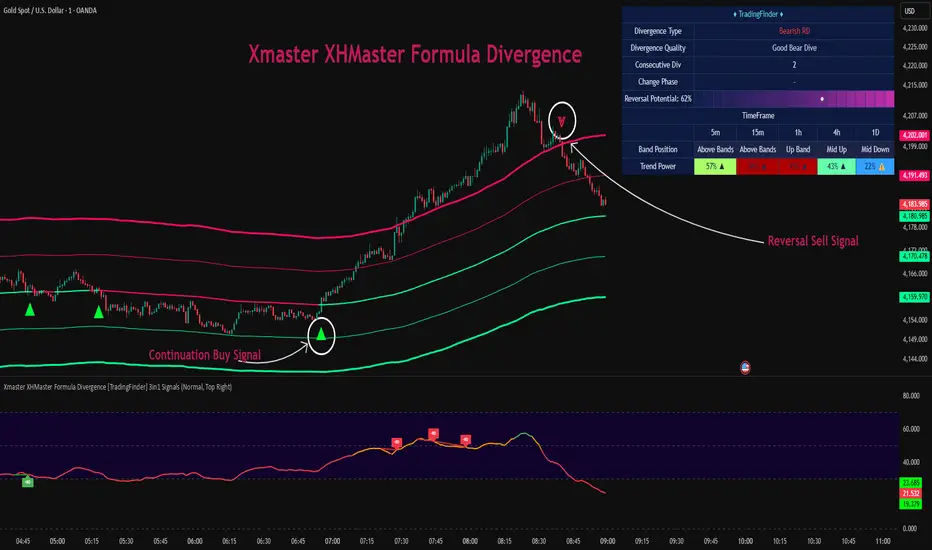The image size is (932, 550).
Task: Click the 'Band Position' row label
Action: (x=657, y=149)
